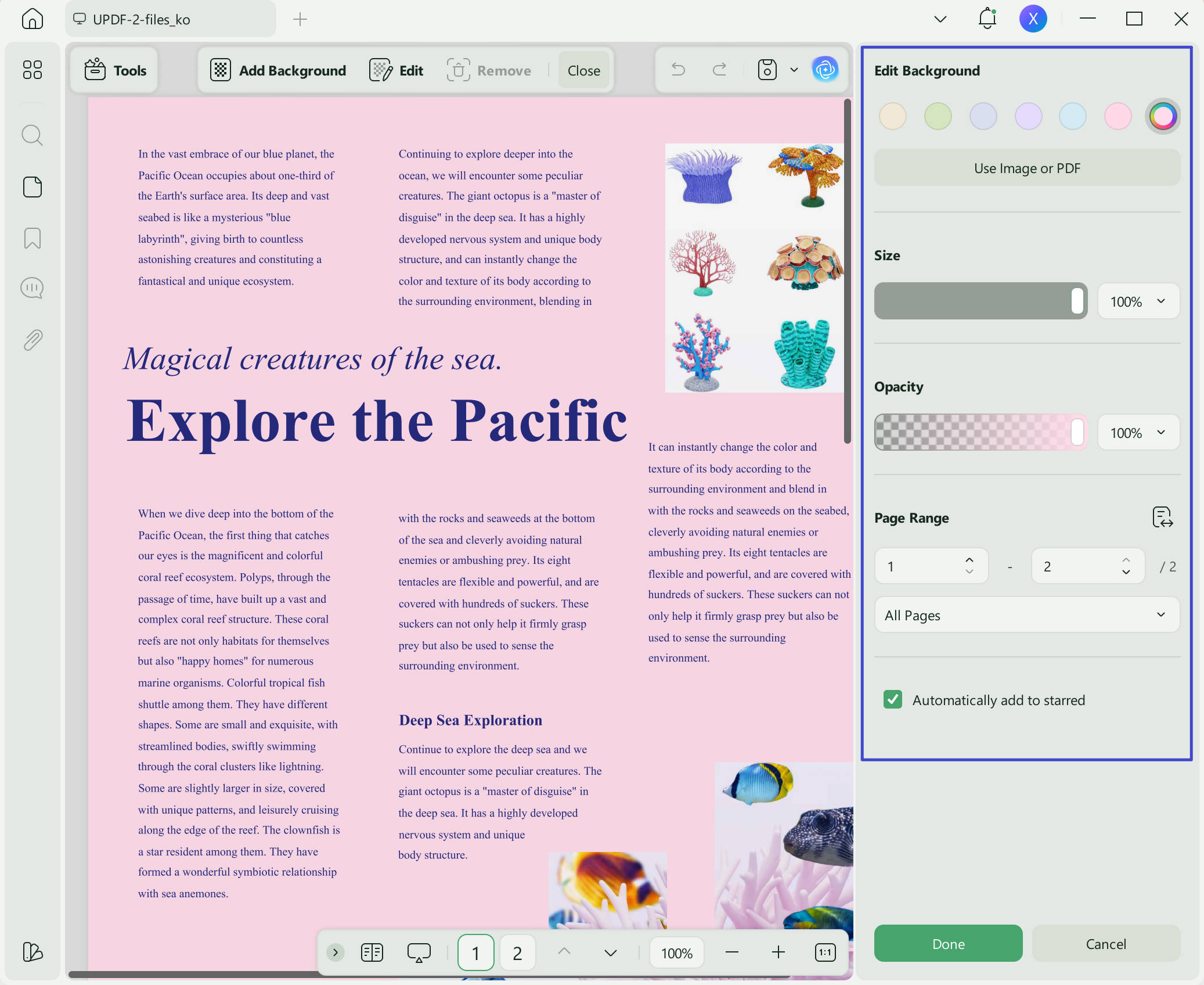Select the light blue color swatch
1204x985 pixels.
point(1073,116)
